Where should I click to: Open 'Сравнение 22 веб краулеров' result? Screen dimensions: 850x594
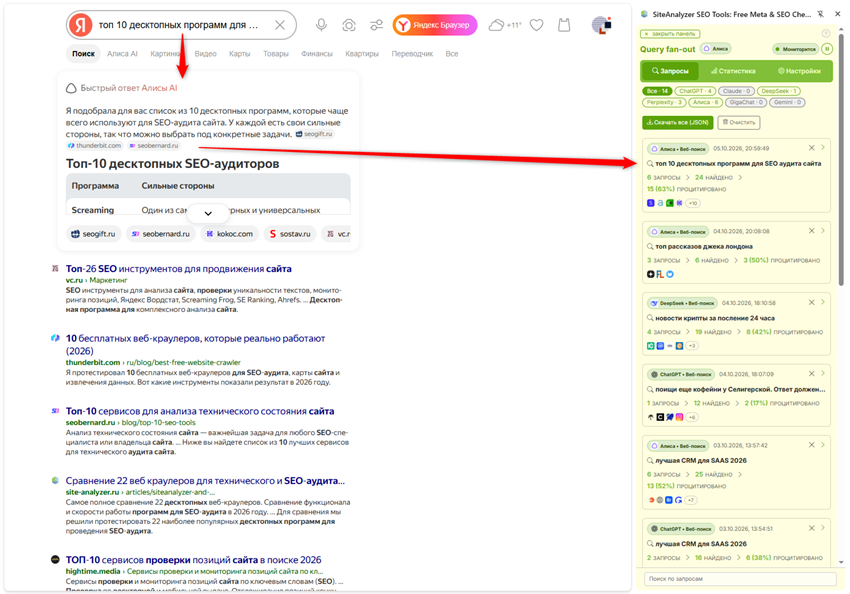tap(205, 481)
